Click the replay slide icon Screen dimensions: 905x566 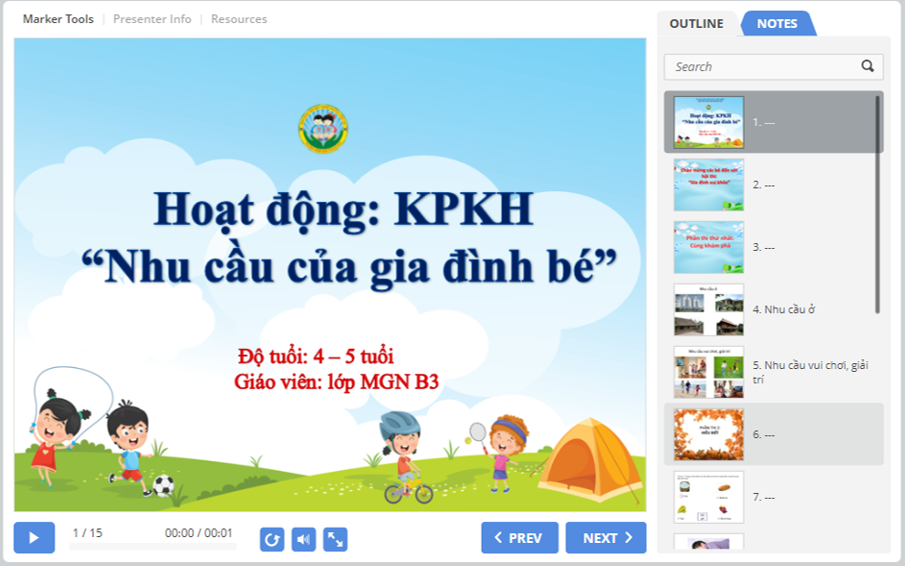coord(272,539)
